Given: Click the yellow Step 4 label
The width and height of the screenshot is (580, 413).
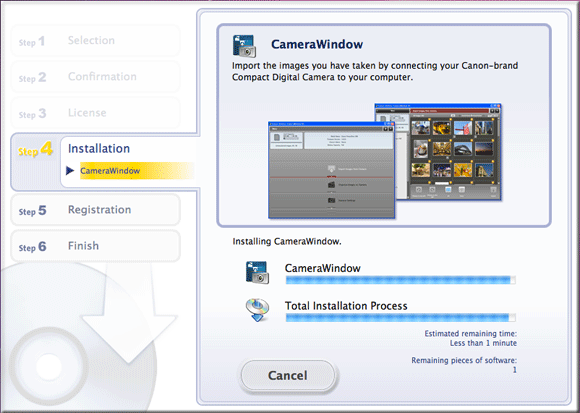Looking at the screenshot, I should tap(36, 150).
